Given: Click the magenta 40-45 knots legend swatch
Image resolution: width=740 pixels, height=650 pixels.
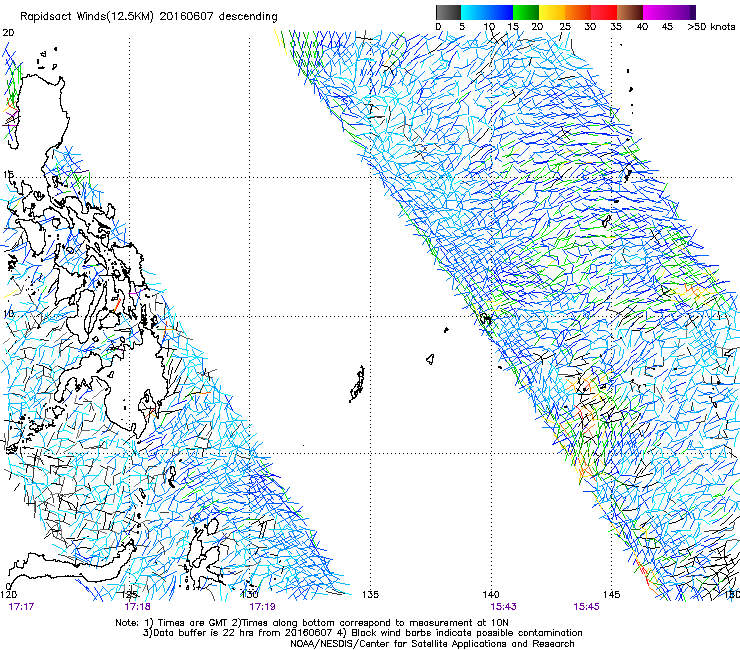Looking at the screenshot, I should pyautogui.click(x=656, y=12).
